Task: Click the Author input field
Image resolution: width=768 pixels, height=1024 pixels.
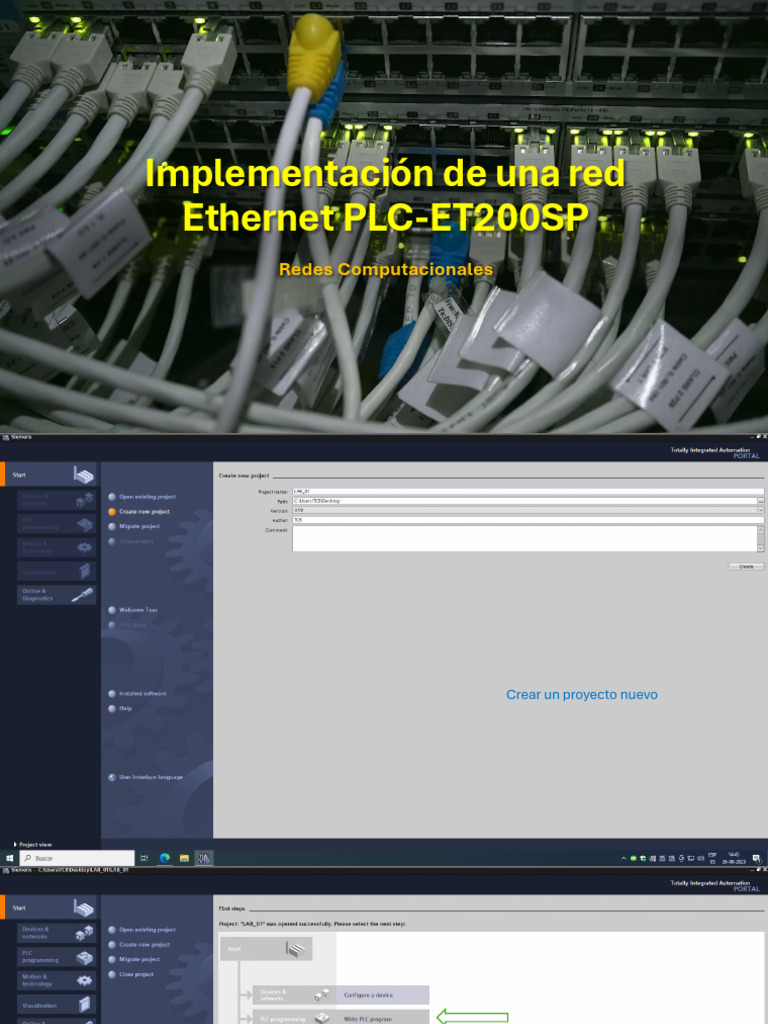Action: coord(528,520)
